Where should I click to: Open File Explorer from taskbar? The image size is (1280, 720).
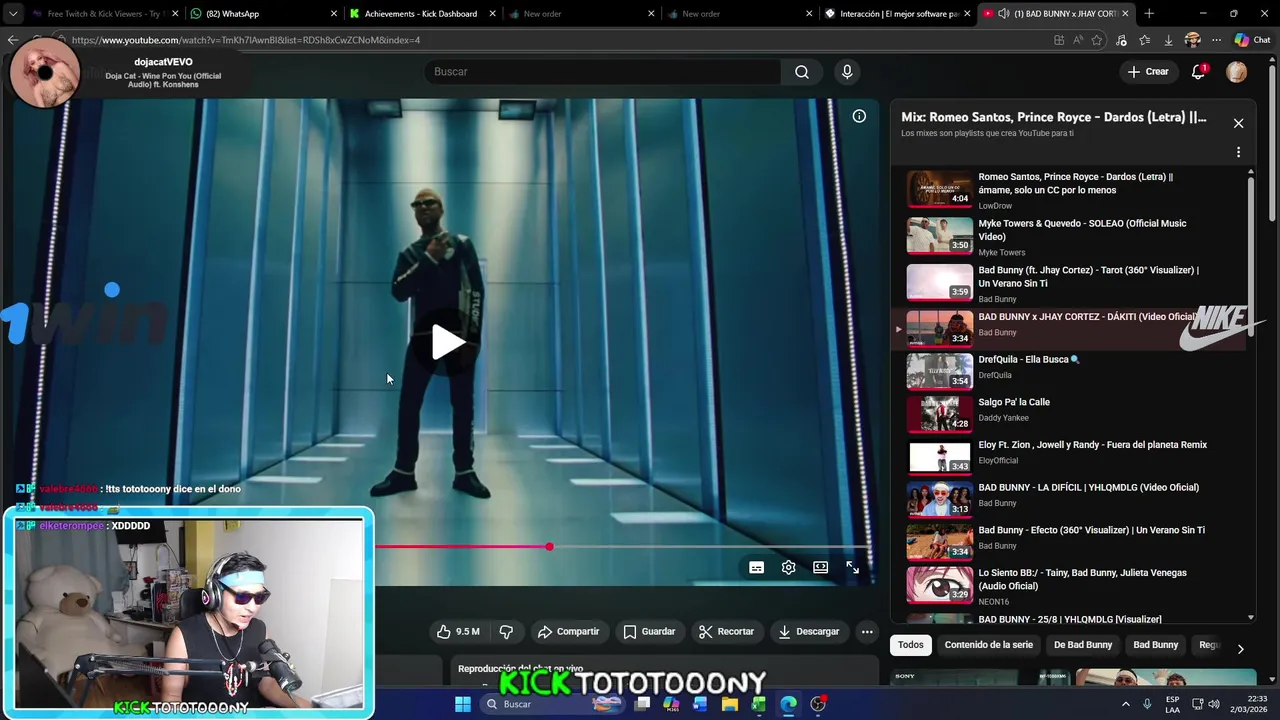(x=730, y=704)
